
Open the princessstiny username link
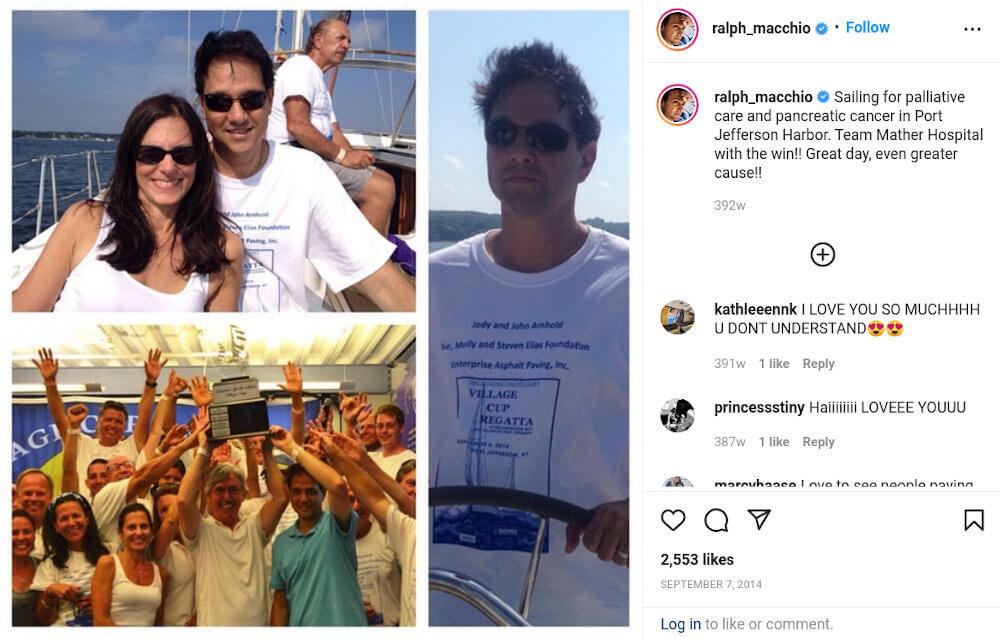click(x=759, y=408)
